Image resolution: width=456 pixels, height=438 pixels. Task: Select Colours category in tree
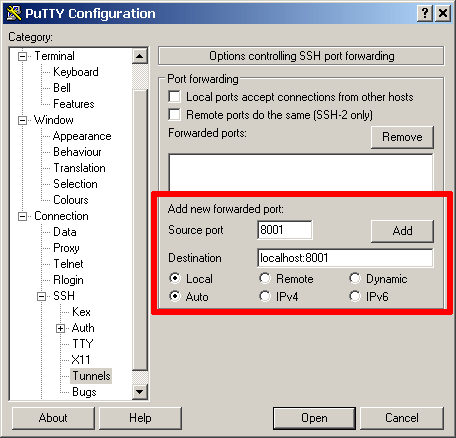pyautogui.click(x=71, y=200)
